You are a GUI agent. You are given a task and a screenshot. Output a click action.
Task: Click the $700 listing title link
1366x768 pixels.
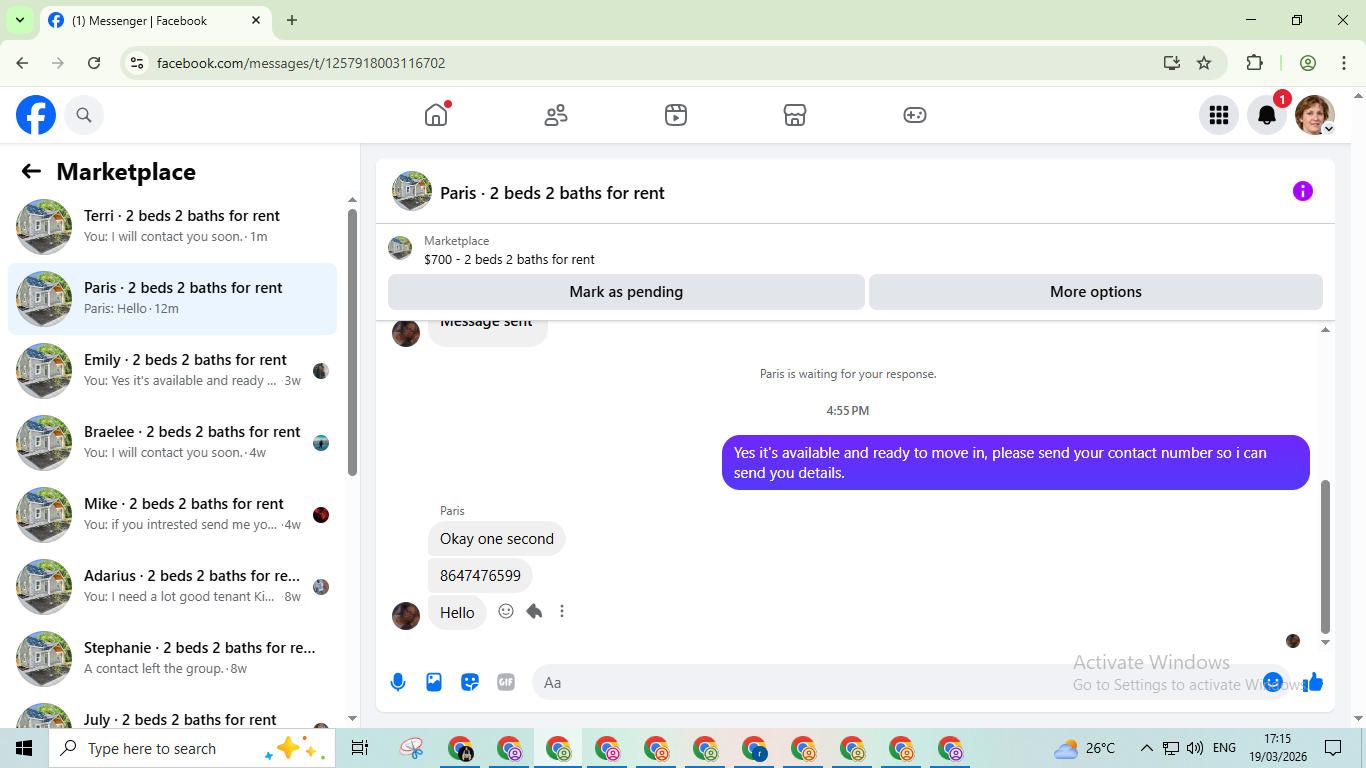click(509, 259)
